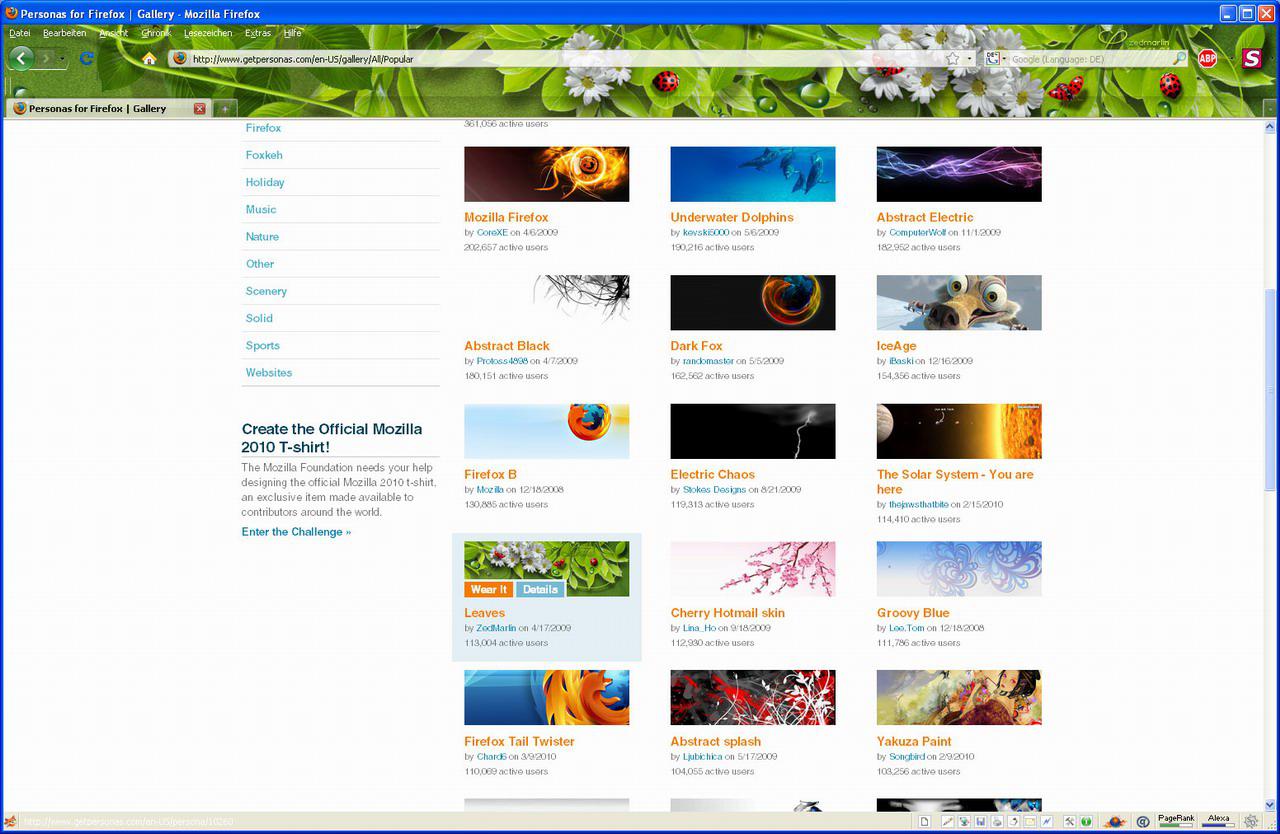1280x834 pixels.
Task: Click the hammer and wrench tools status icon
Action: coord(1070,822)
